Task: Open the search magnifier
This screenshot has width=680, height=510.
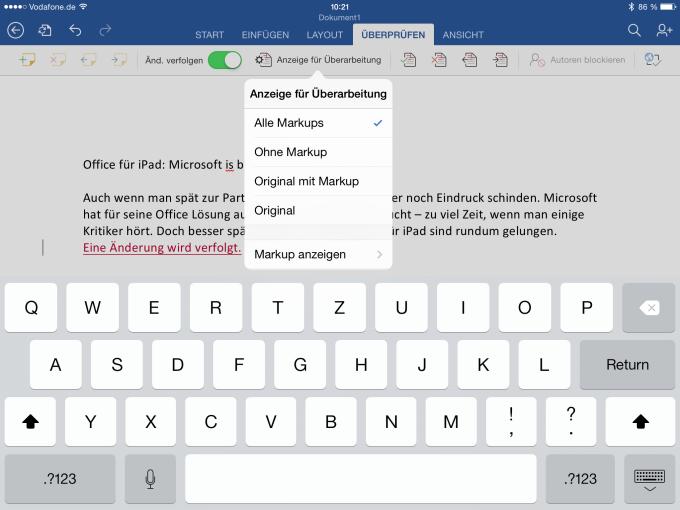Action: [x=634, y=30]
